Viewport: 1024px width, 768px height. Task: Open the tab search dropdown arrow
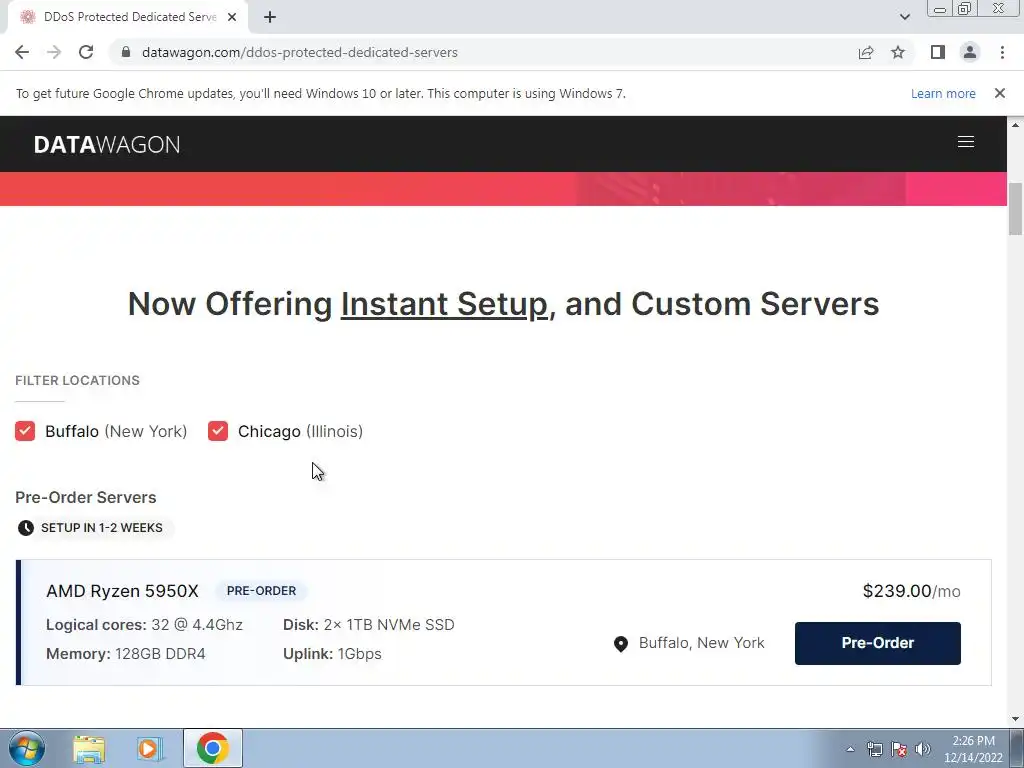pyautogui.click(x=904, y=17)
